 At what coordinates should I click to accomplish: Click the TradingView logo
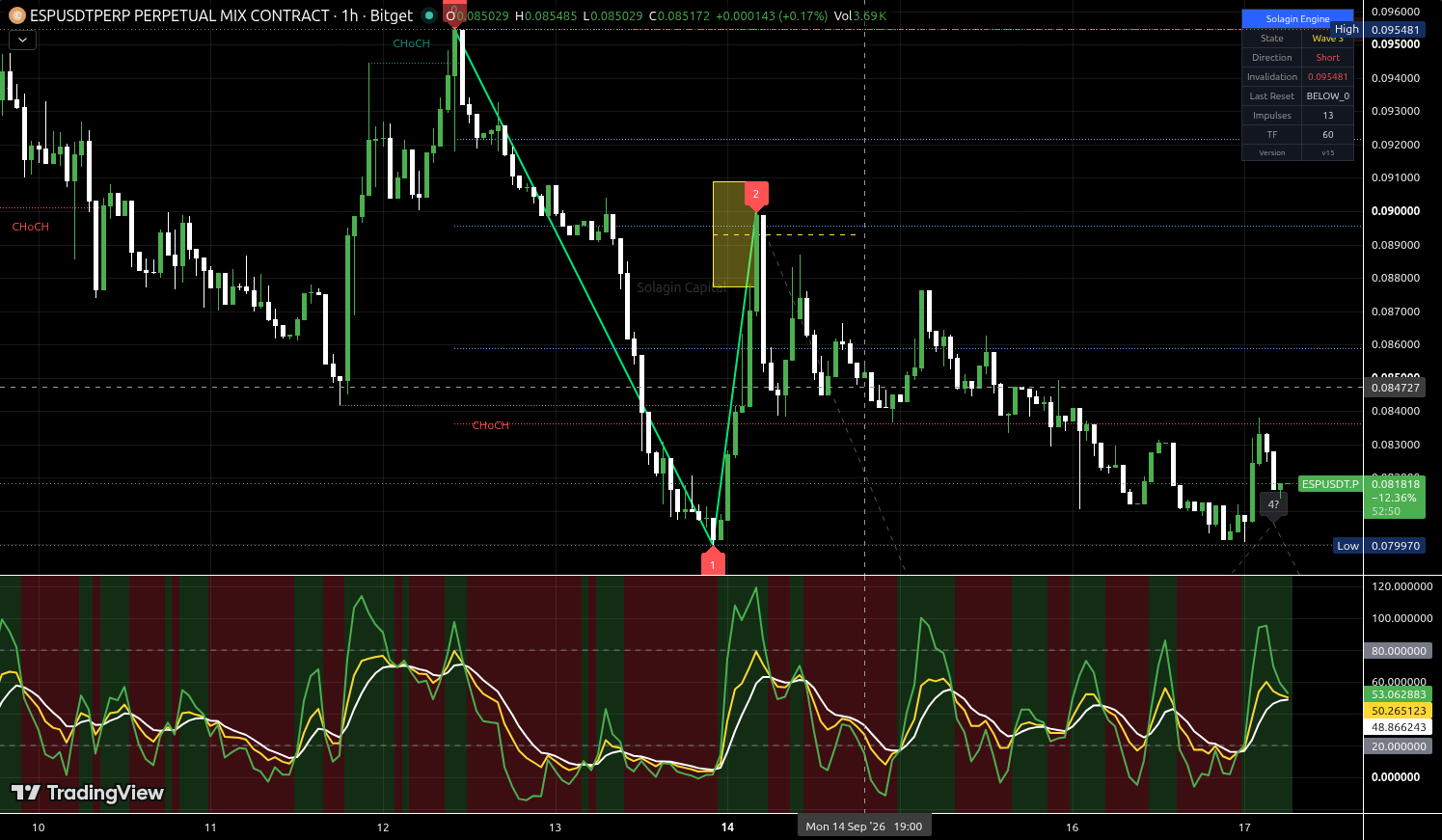point(88,793)
